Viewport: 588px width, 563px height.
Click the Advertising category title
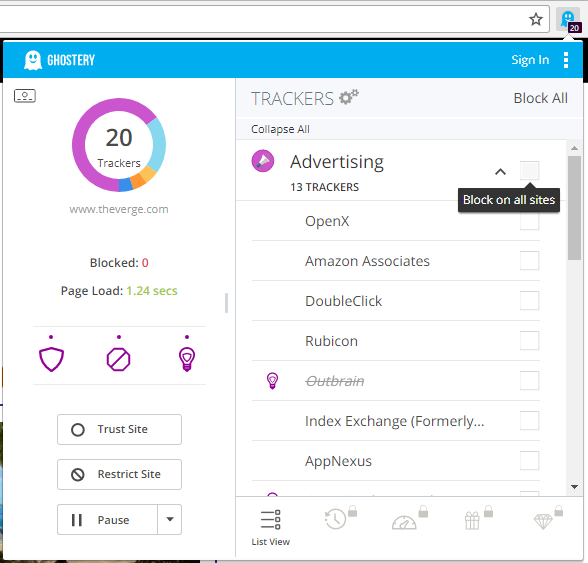337,162
